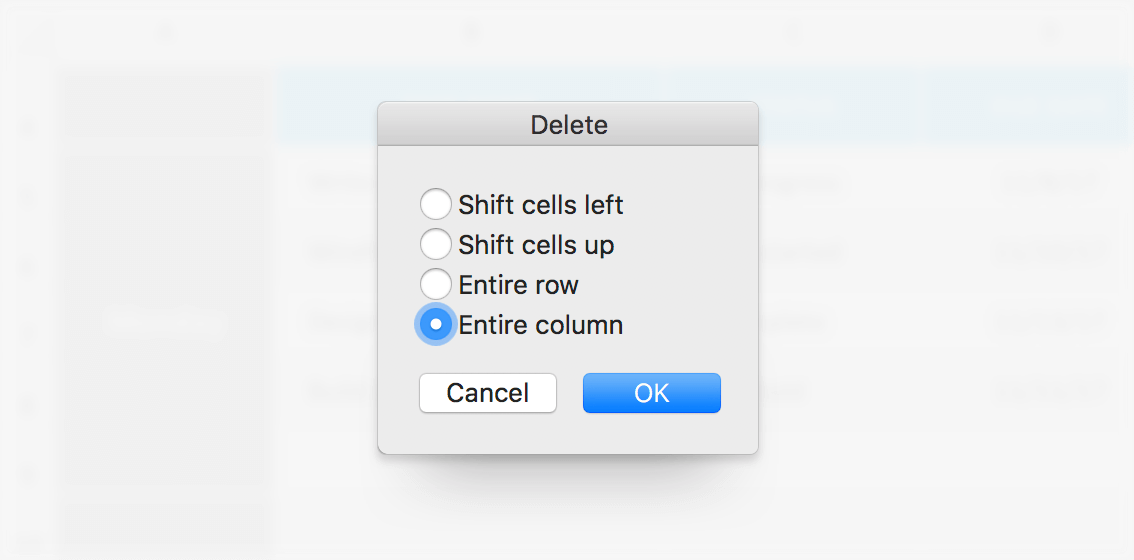Click the Delete dialog title bar
Viewport: 1134px width, 560px height.
(680, 125)
